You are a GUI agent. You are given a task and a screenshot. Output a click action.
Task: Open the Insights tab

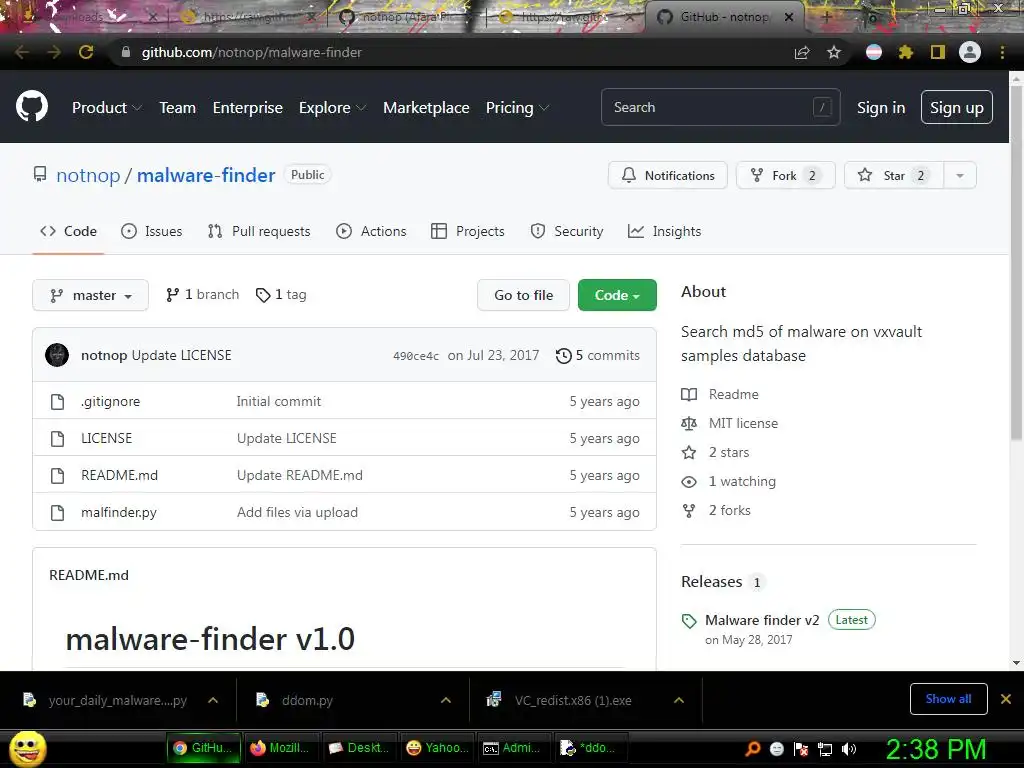click(x=664, y=231)
